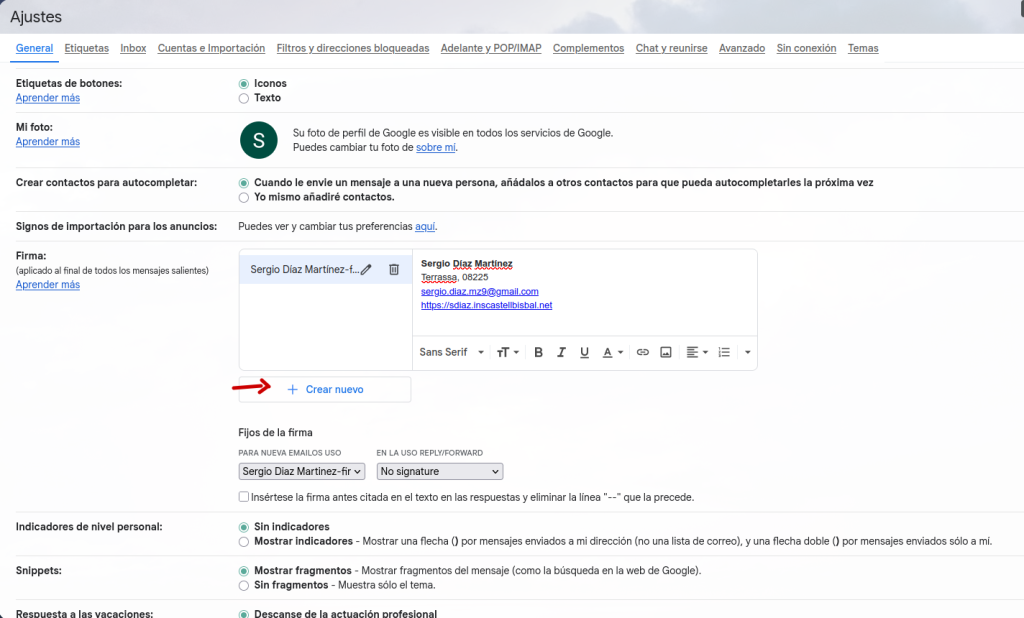
Task: Insert a link in the signature
Action: [x=643, y=352]
